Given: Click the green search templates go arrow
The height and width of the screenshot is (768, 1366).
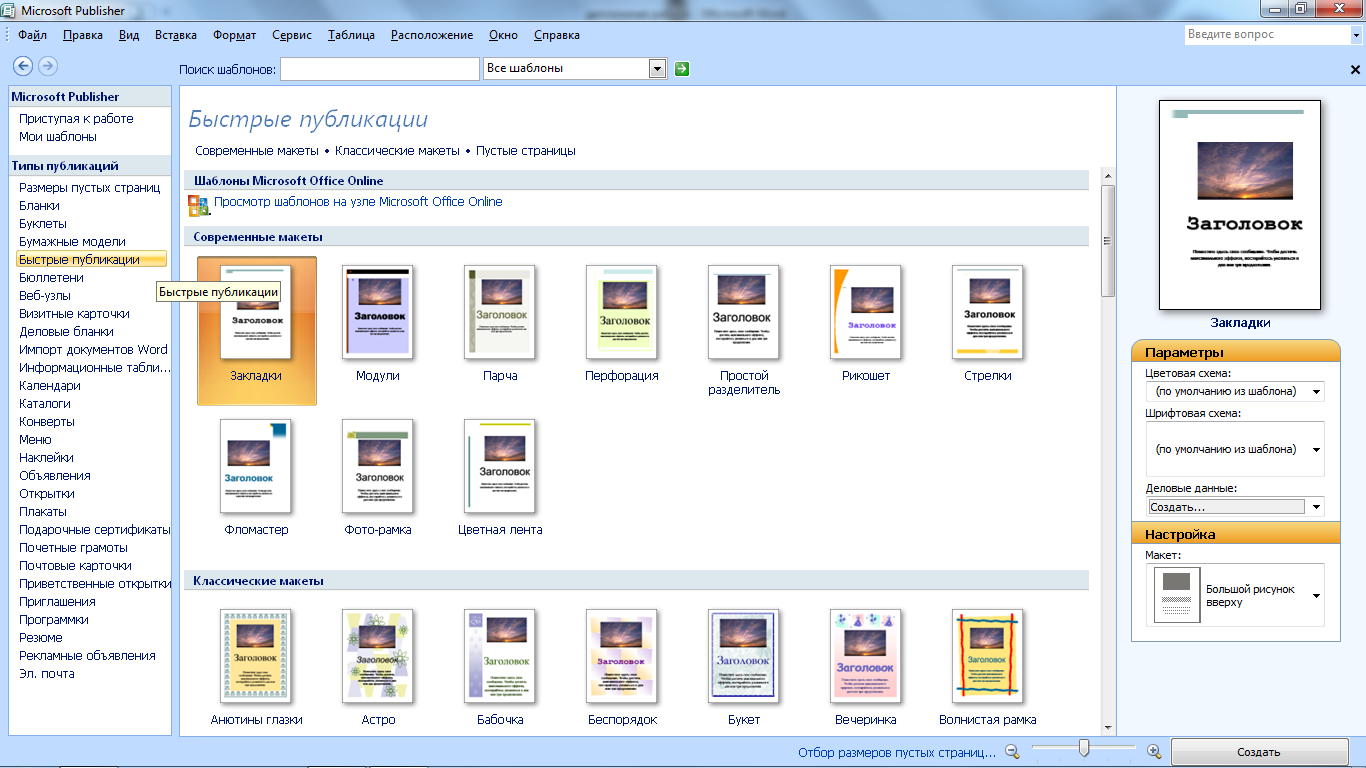Looking at the screenshot, I should pos(682,68).
